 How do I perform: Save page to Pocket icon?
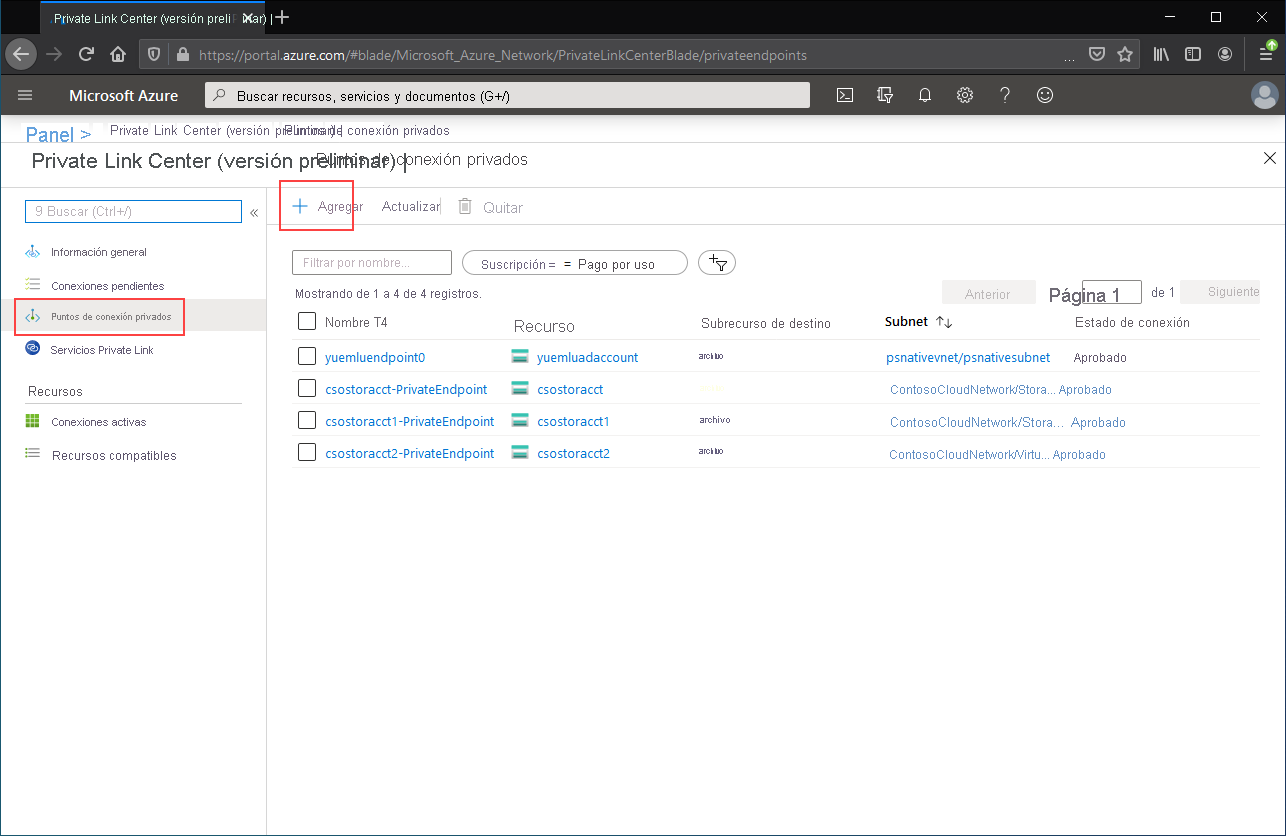point(1097,54)
